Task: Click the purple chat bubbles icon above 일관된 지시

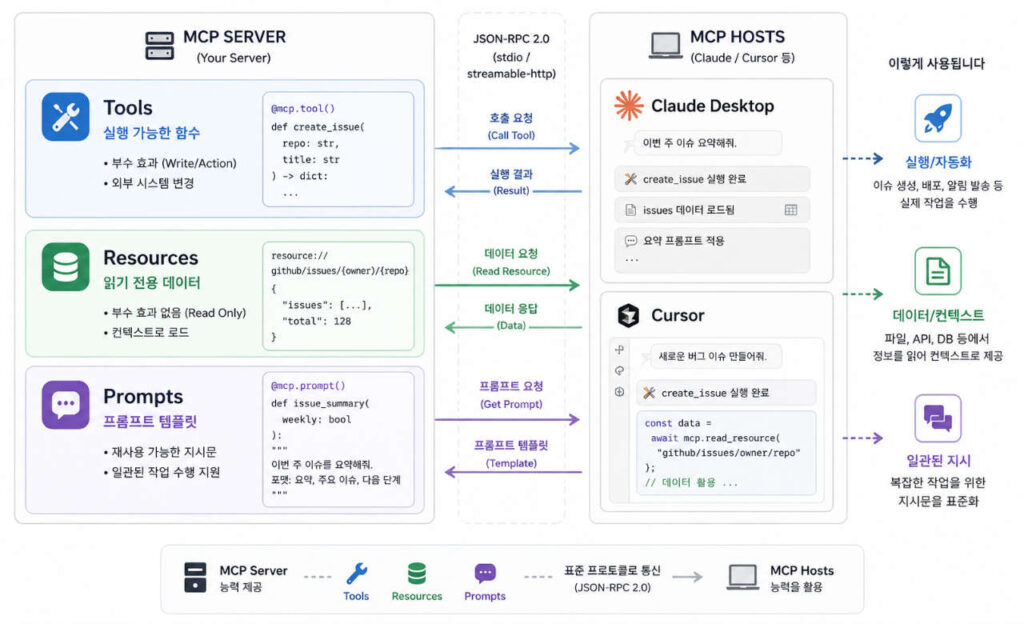Action: tap(937, 418)
